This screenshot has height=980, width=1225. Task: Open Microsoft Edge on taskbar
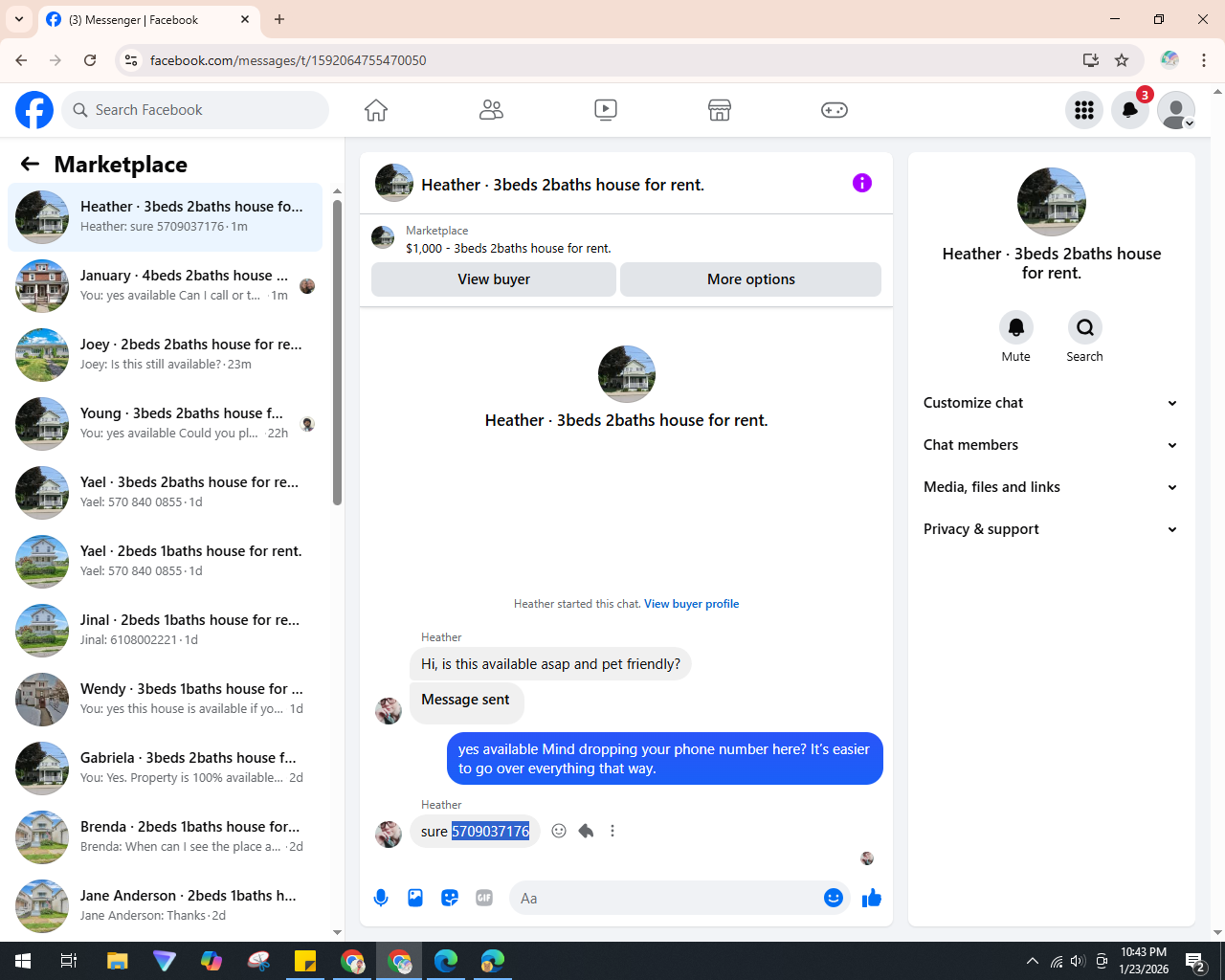click(446, 961)
